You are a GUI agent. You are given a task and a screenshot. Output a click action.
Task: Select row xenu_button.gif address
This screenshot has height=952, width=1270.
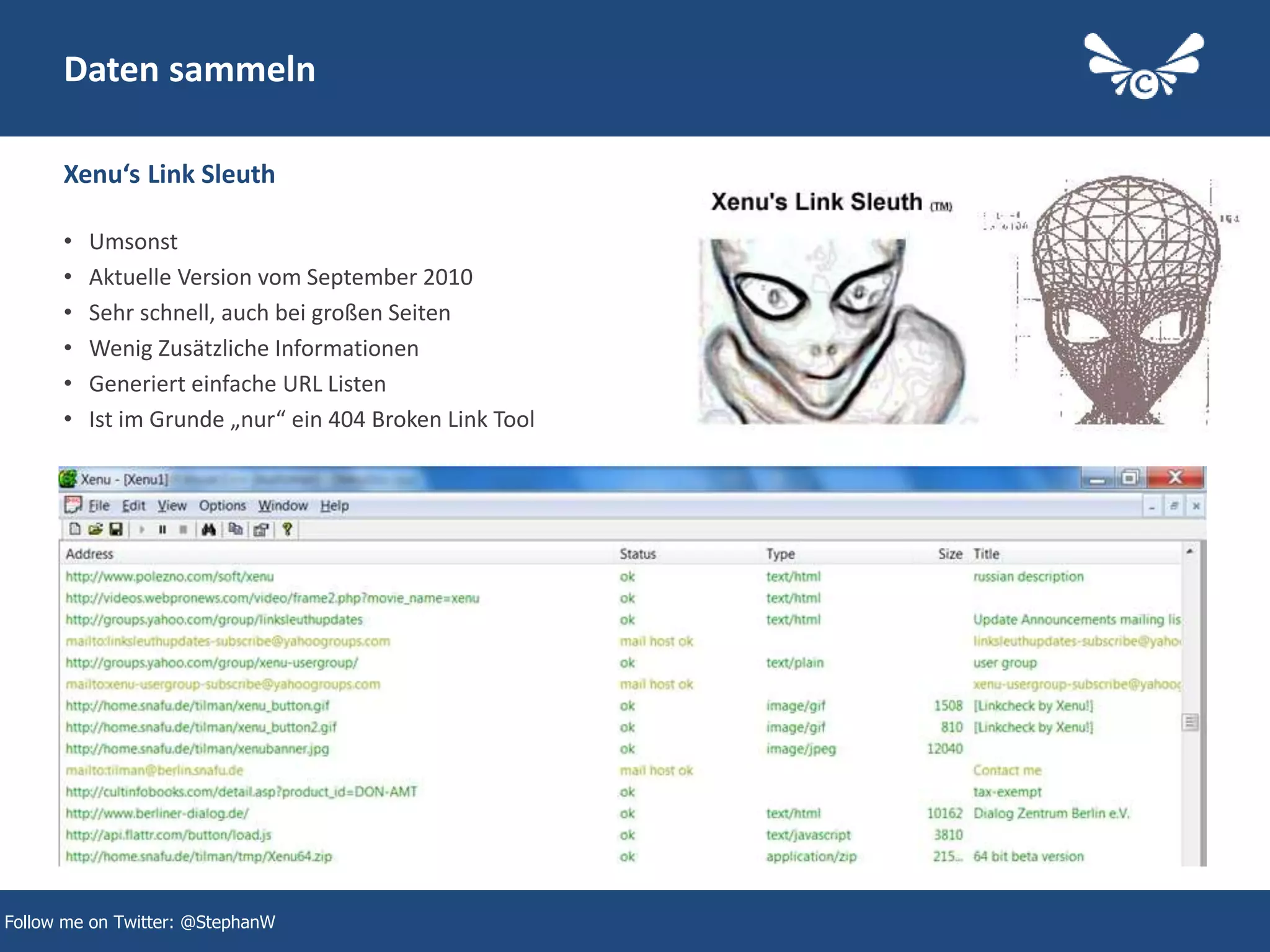[x=197, y=705]
